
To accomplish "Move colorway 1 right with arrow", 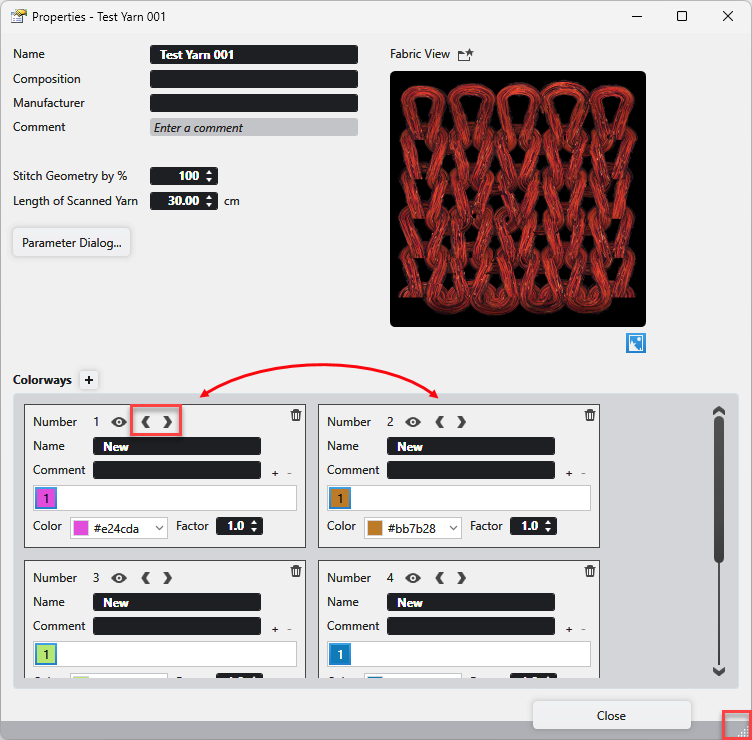I will [x=168, y=422].
